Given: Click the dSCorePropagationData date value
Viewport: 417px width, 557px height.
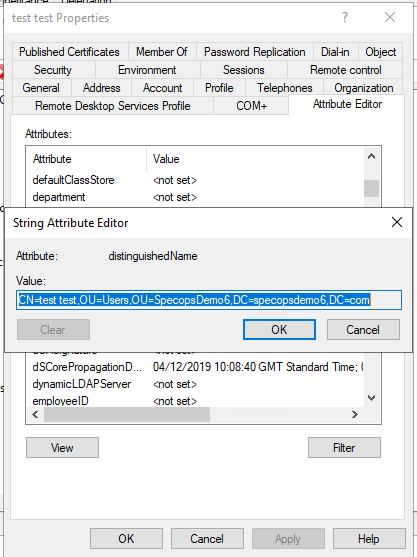Looking at the screenshot, I should click(x=258, y=367).
